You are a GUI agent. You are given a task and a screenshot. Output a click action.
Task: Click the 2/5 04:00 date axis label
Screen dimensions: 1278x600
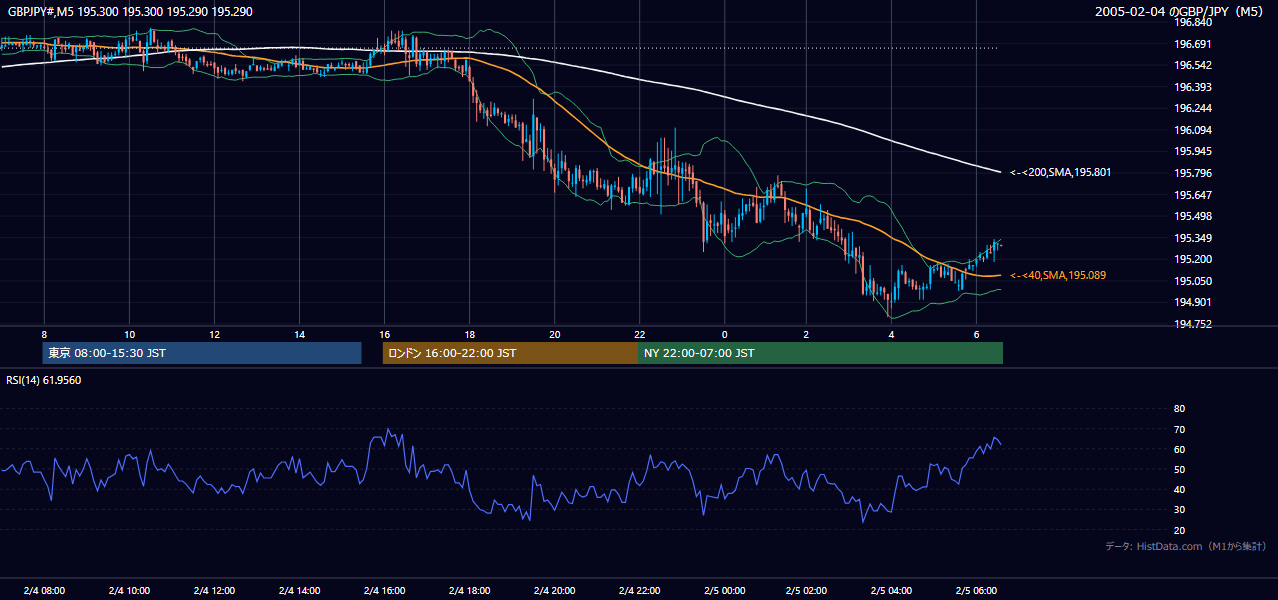click(x=892, y=590)
